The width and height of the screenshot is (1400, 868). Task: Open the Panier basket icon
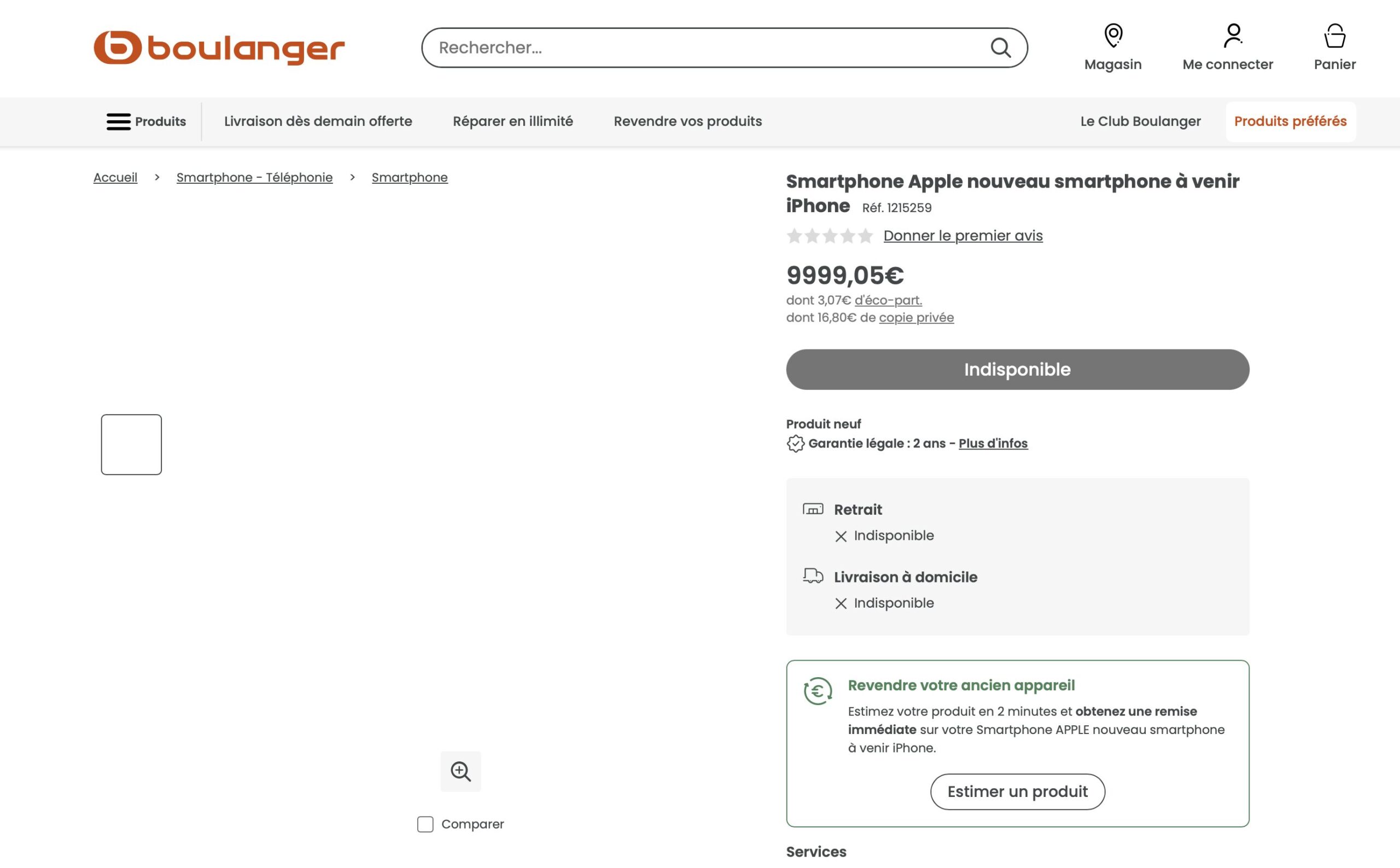[1334, 36]
